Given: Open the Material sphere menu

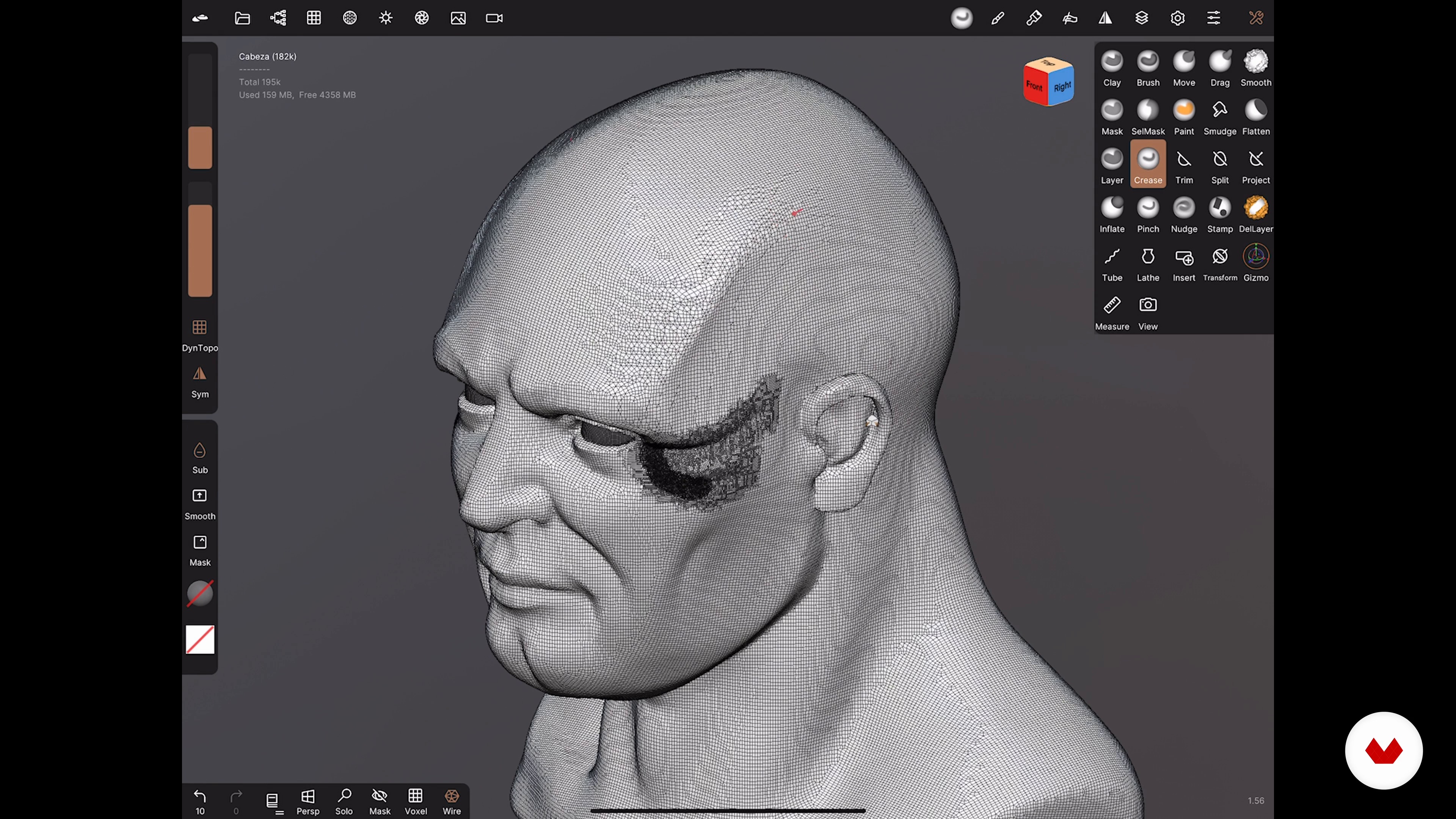Looking at the screenshot, I should tap(350, 18).
